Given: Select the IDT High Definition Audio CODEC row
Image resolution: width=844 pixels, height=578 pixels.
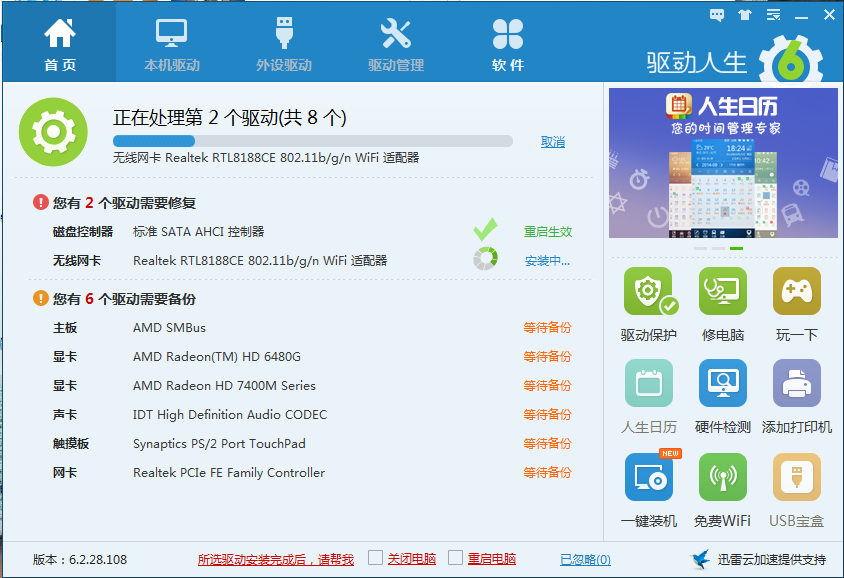Looking at the screenshot, I should [x=312, y=415].
